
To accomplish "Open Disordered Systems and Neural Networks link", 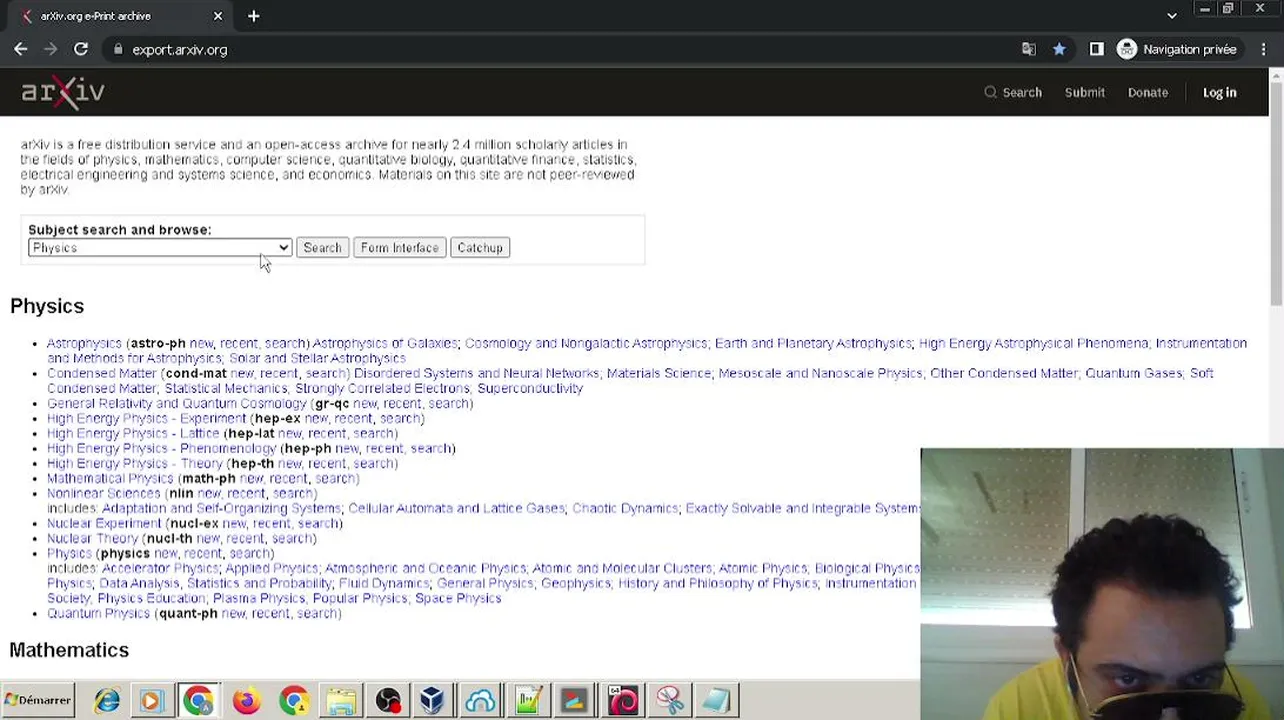I will click(x=477, y=373).
